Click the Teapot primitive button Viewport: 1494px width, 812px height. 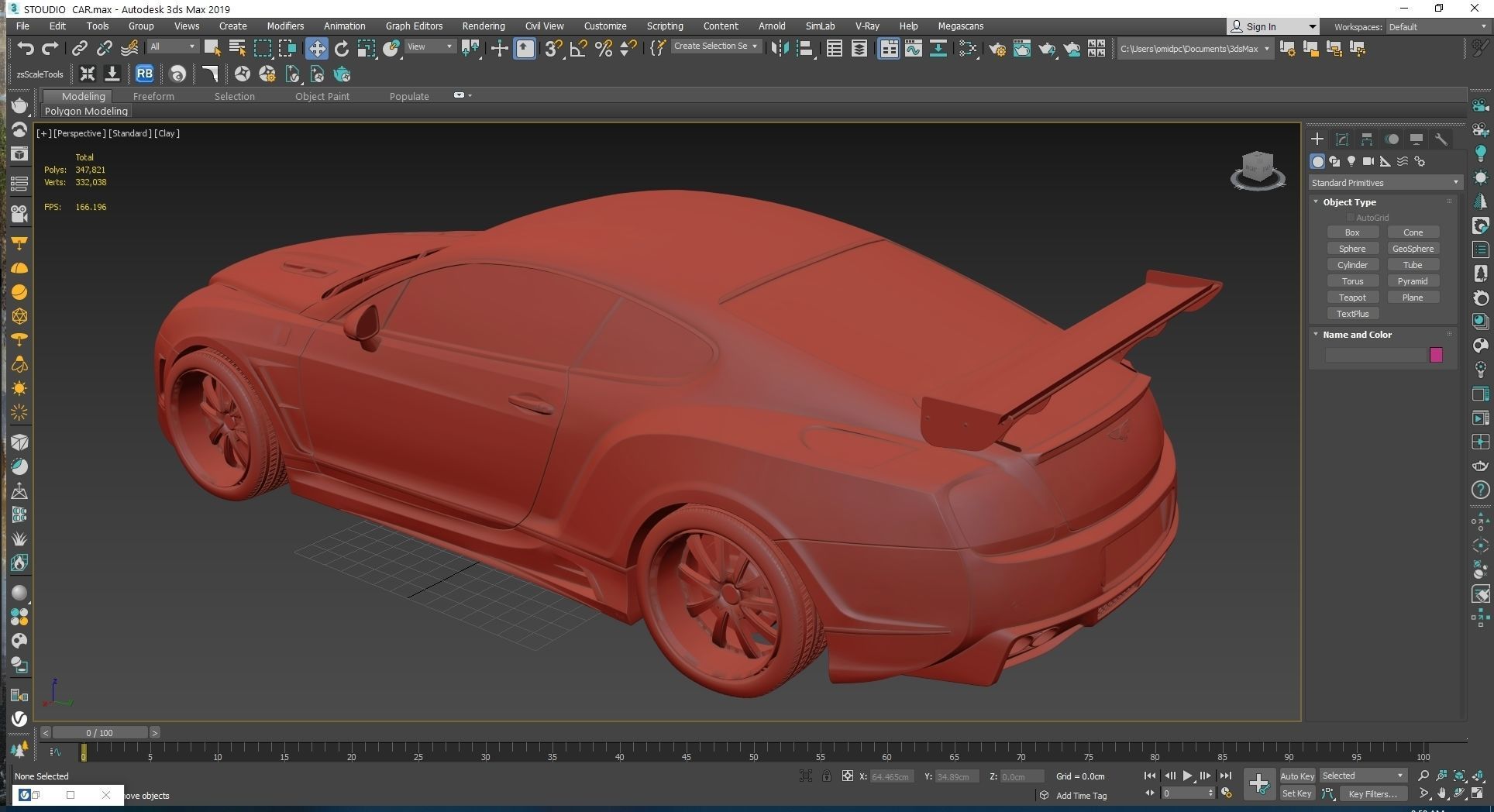[1352, 298]
